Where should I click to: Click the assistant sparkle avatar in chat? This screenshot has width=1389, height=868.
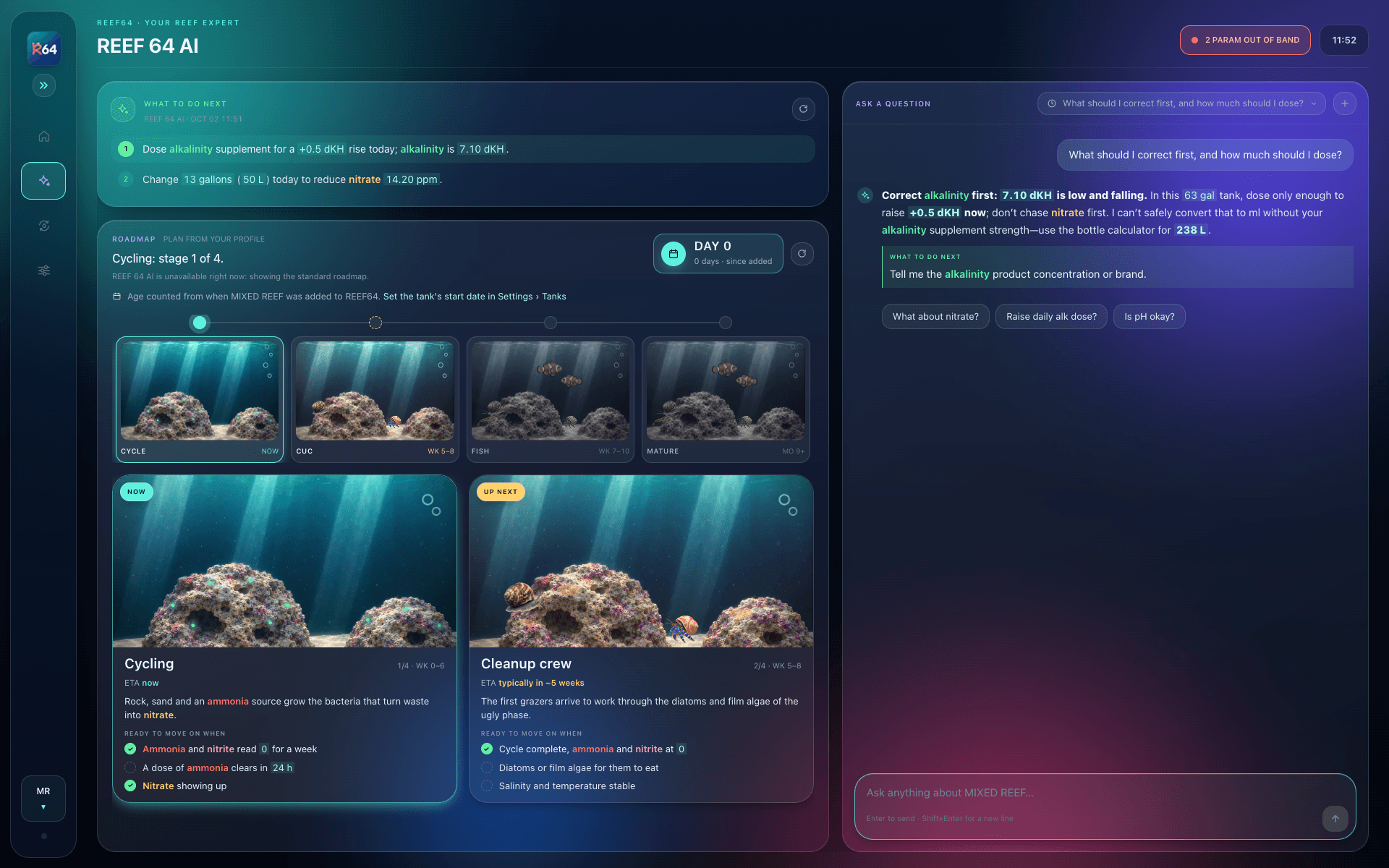pyautogui.click(x=865, y=195)
